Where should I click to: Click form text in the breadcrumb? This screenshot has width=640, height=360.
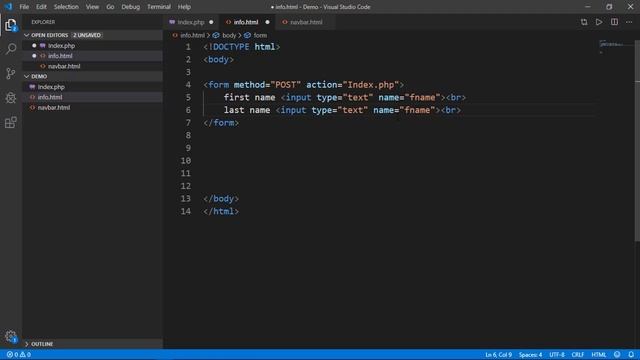coord(260,36)
